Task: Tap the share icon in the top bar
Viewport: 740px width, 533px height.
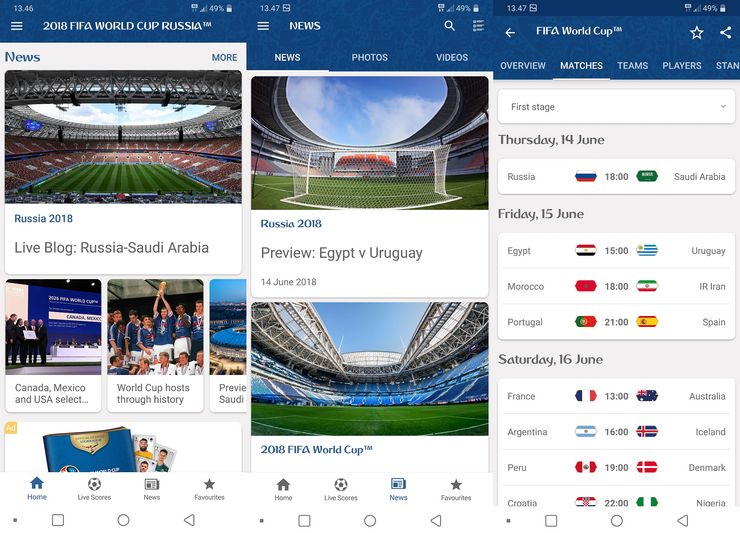Action: tap(725, 32)
